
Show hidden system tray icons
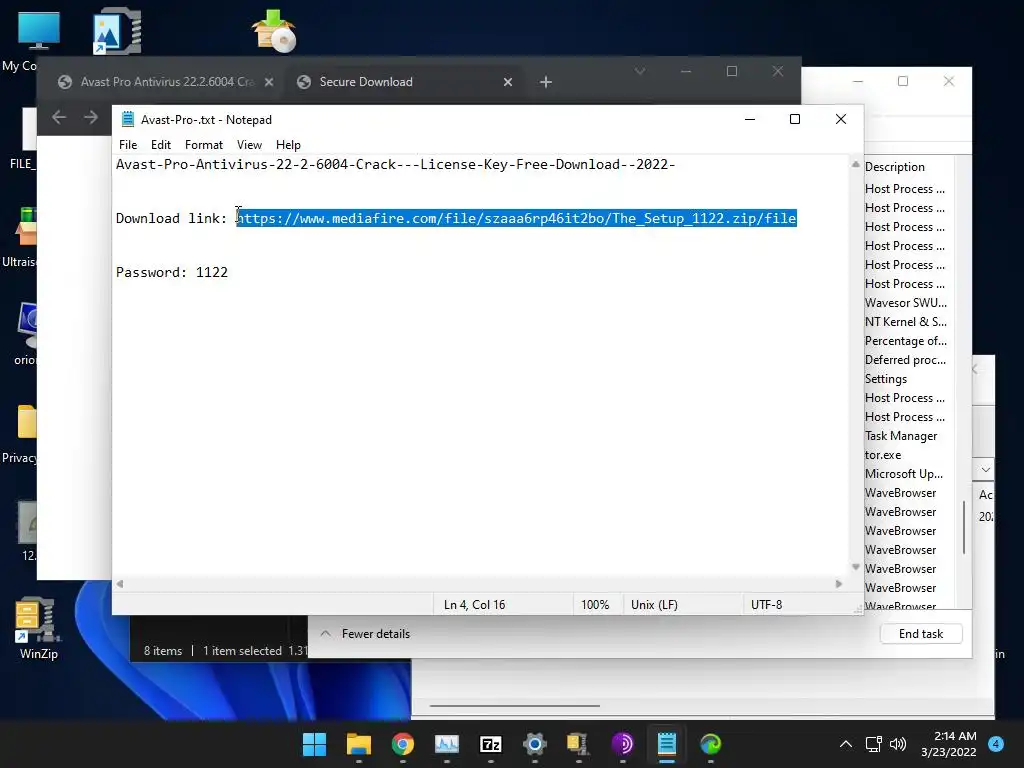(846, 744)
